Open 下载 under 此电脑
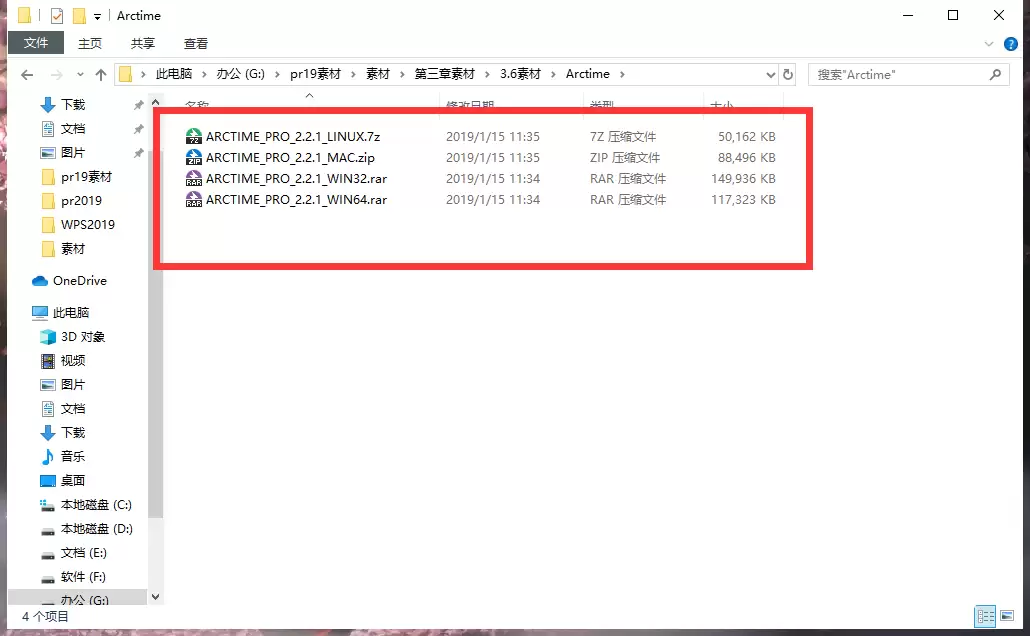This screenshot has height=636, width=1030. coord(73,433)
